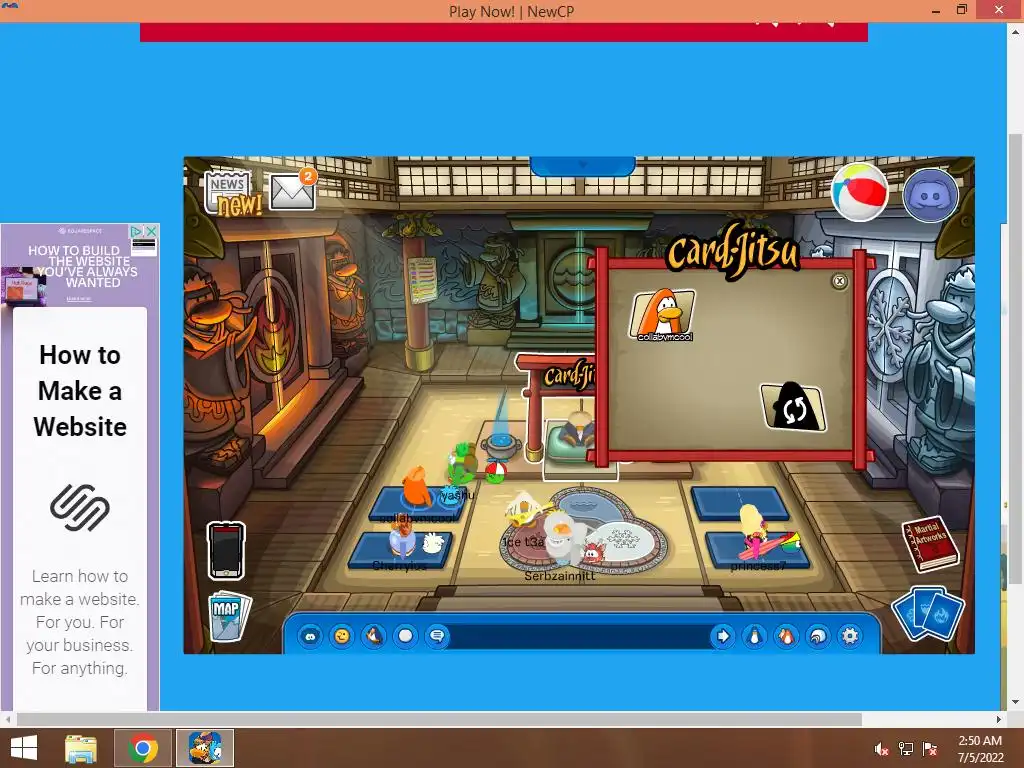Open the penguin actions menu
1024x768 pixels.
374,636
